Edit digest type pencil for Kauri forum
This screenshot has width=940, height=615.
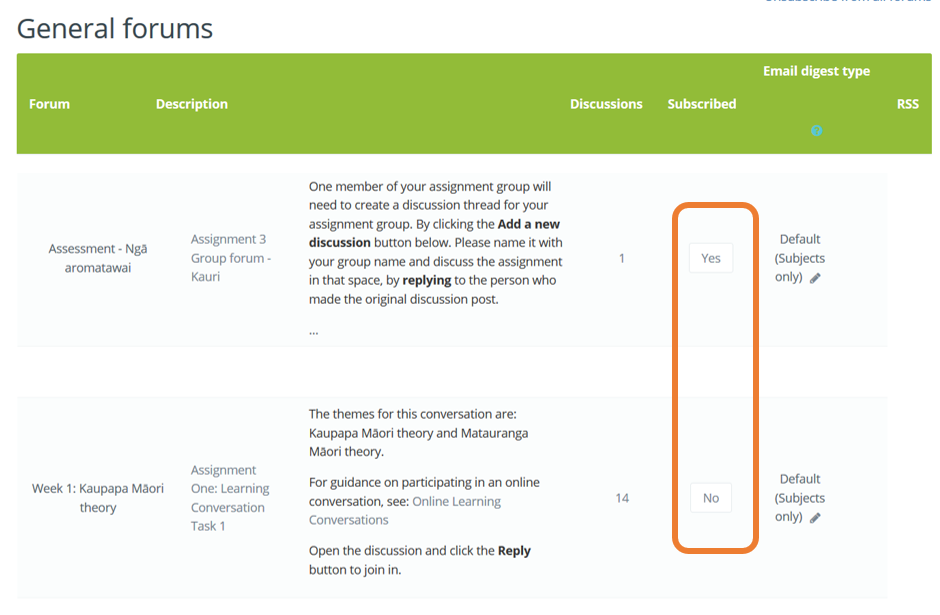[815, 278]
